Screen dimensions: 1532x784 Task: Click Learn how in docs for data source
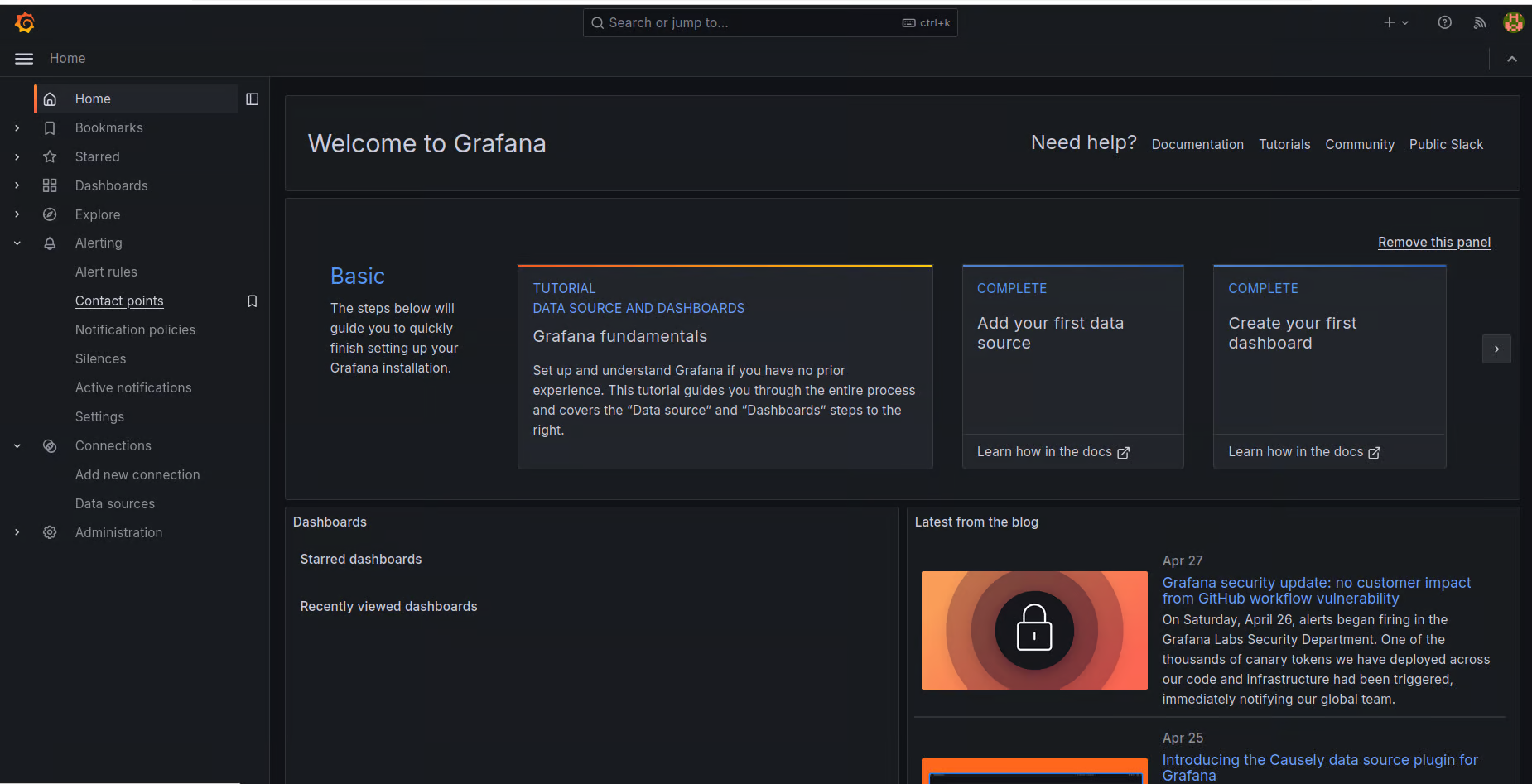pyautogui.click(x=1053, y=452)
